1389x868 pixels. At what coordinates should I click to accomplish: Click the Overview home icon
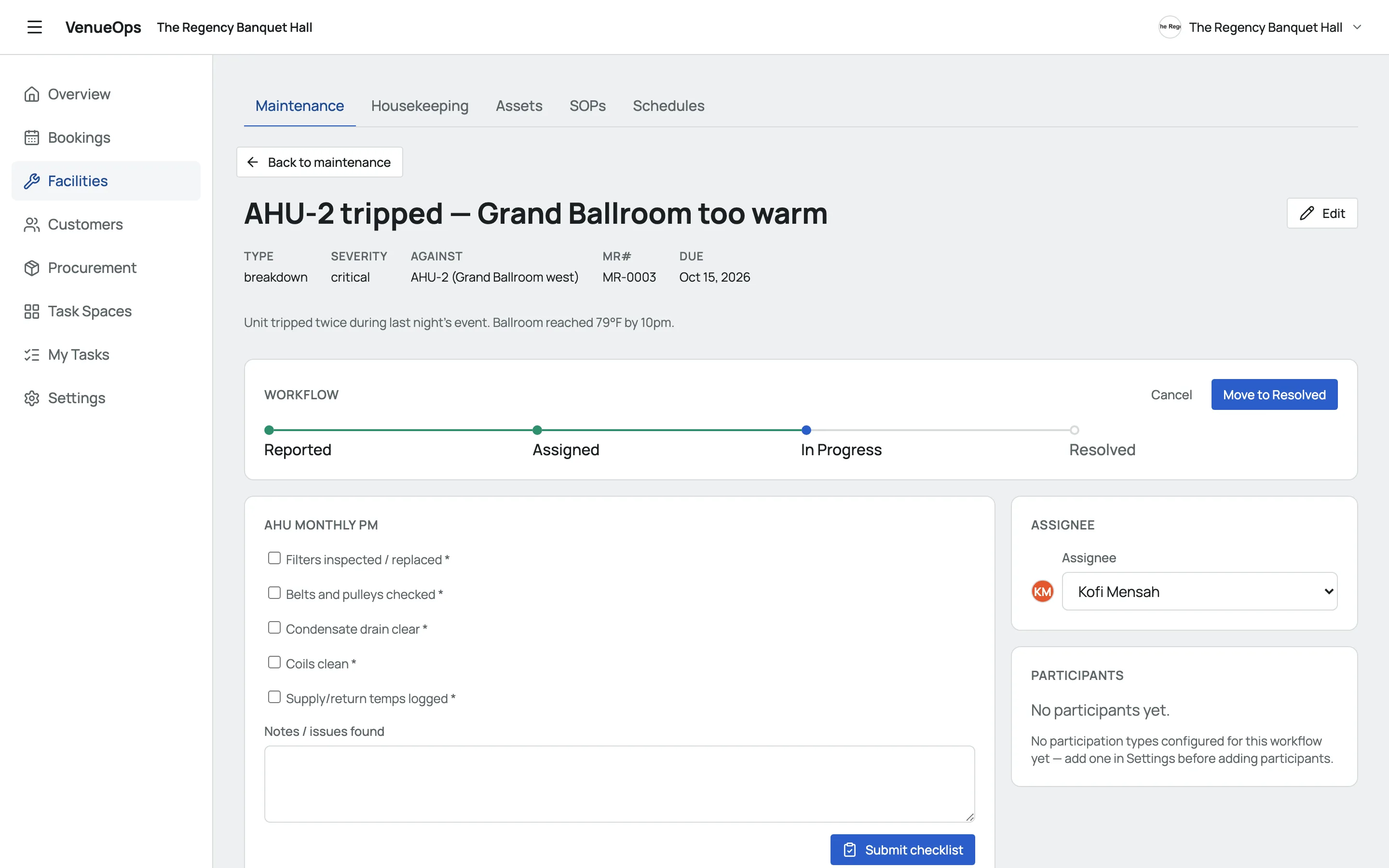pyautogui.click(x=31, y=94)
